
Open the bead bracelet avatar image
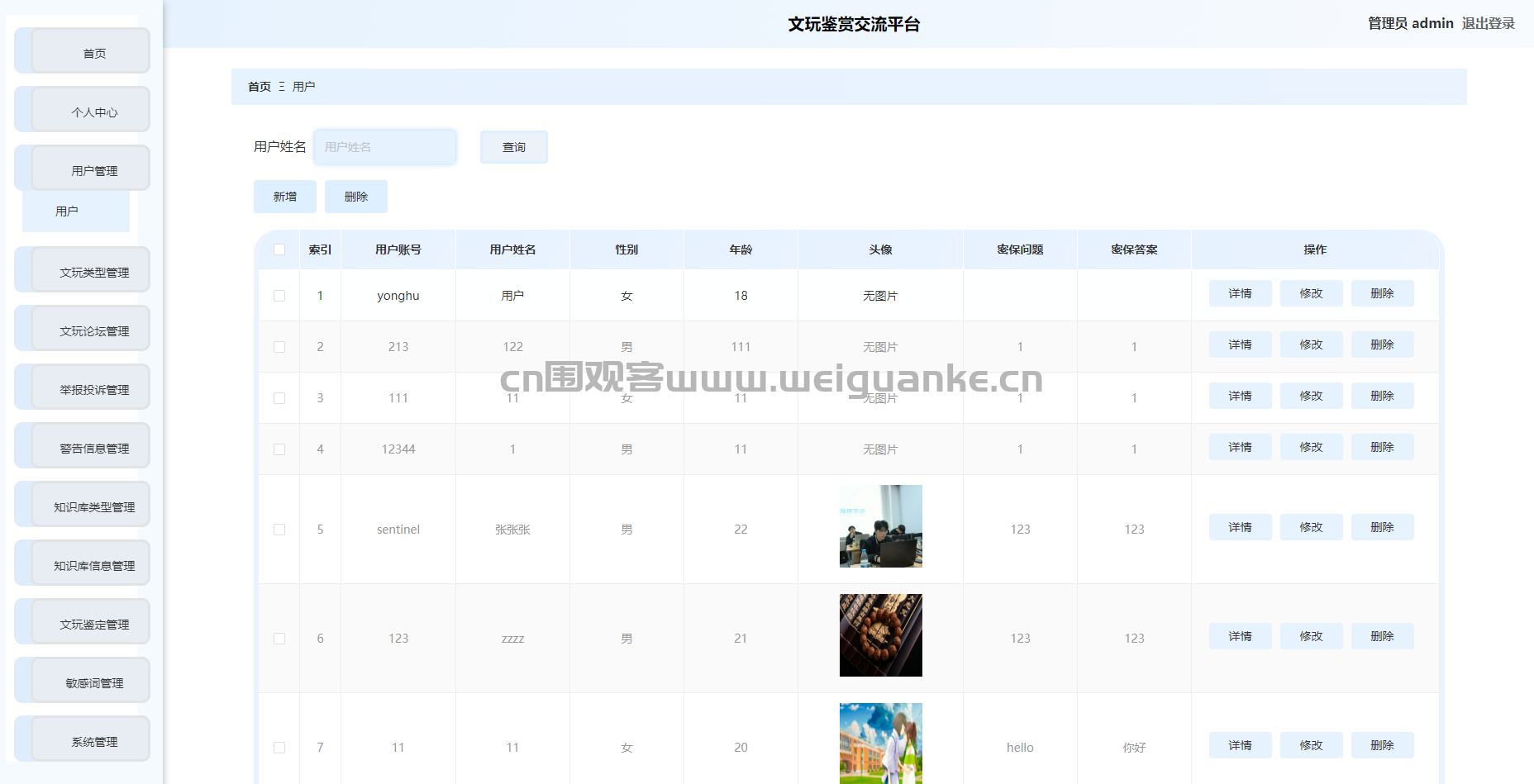pos(880,635)
